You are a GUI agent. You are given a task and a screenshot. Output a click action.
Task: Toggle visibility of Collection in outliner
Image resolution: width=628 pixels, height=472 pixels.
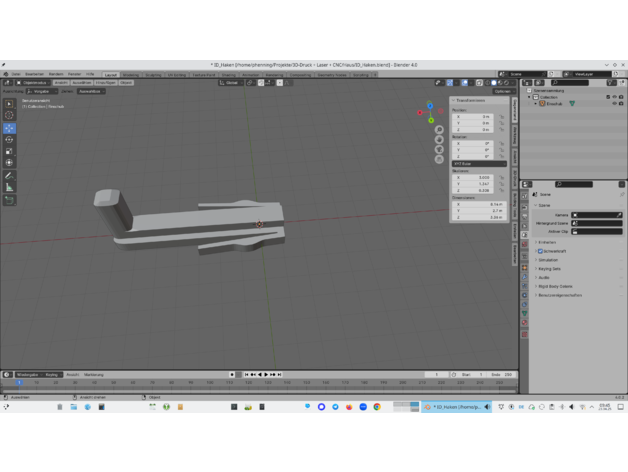(614, 97)
